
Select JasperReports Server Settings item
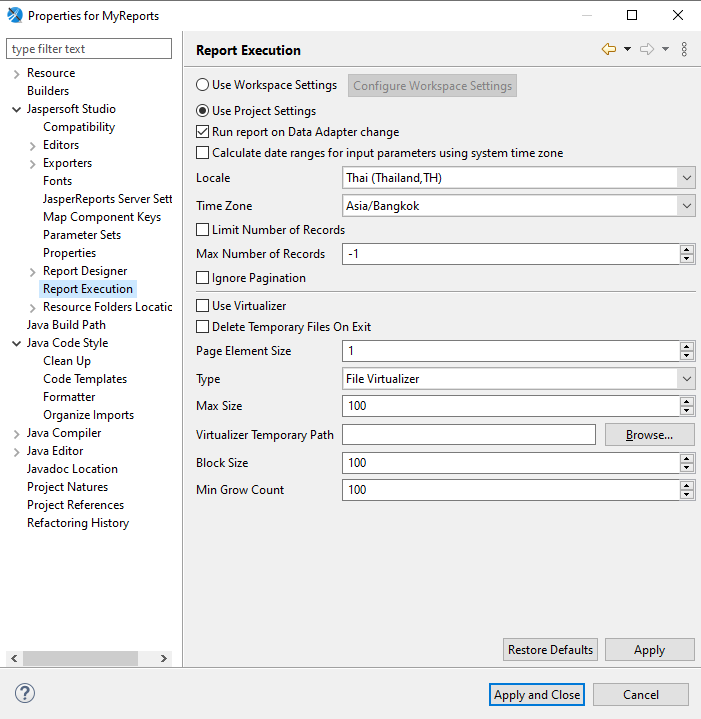(x=107, y=199)
